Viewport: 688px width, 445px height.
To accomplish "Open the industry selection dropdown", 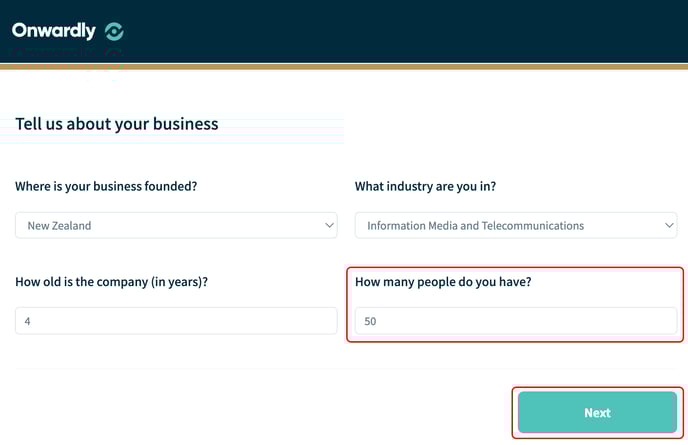I will tap(516, 226).
